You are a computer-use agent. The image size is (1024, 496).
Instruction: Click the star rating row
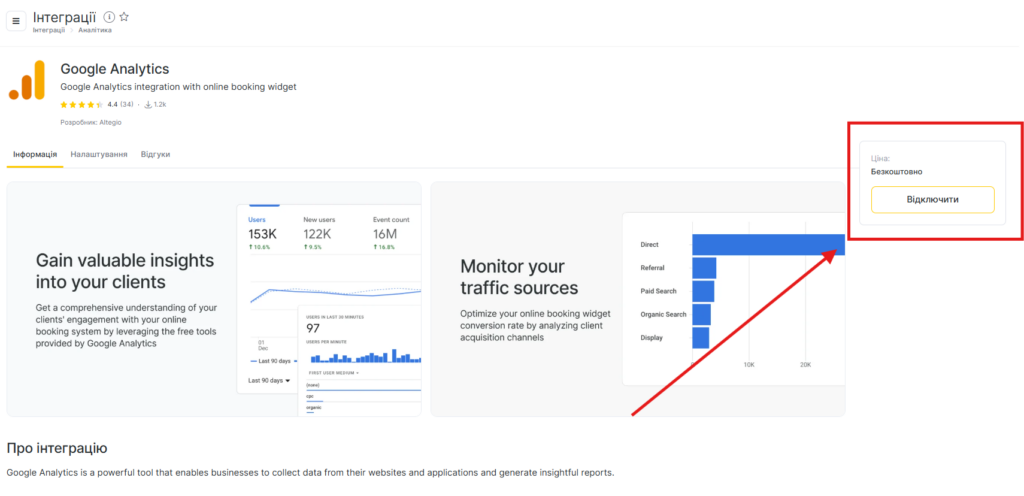tap(81, 104)
